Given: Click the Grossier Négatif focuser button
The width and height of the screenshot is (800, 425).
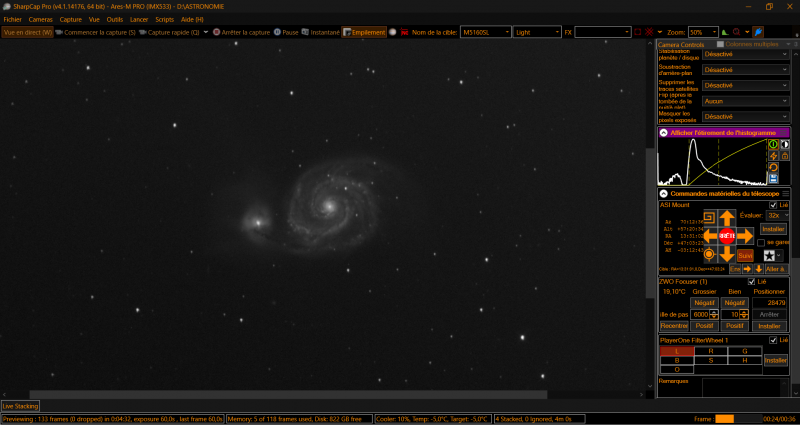Looking at the screenshot, I should point(705,303).
